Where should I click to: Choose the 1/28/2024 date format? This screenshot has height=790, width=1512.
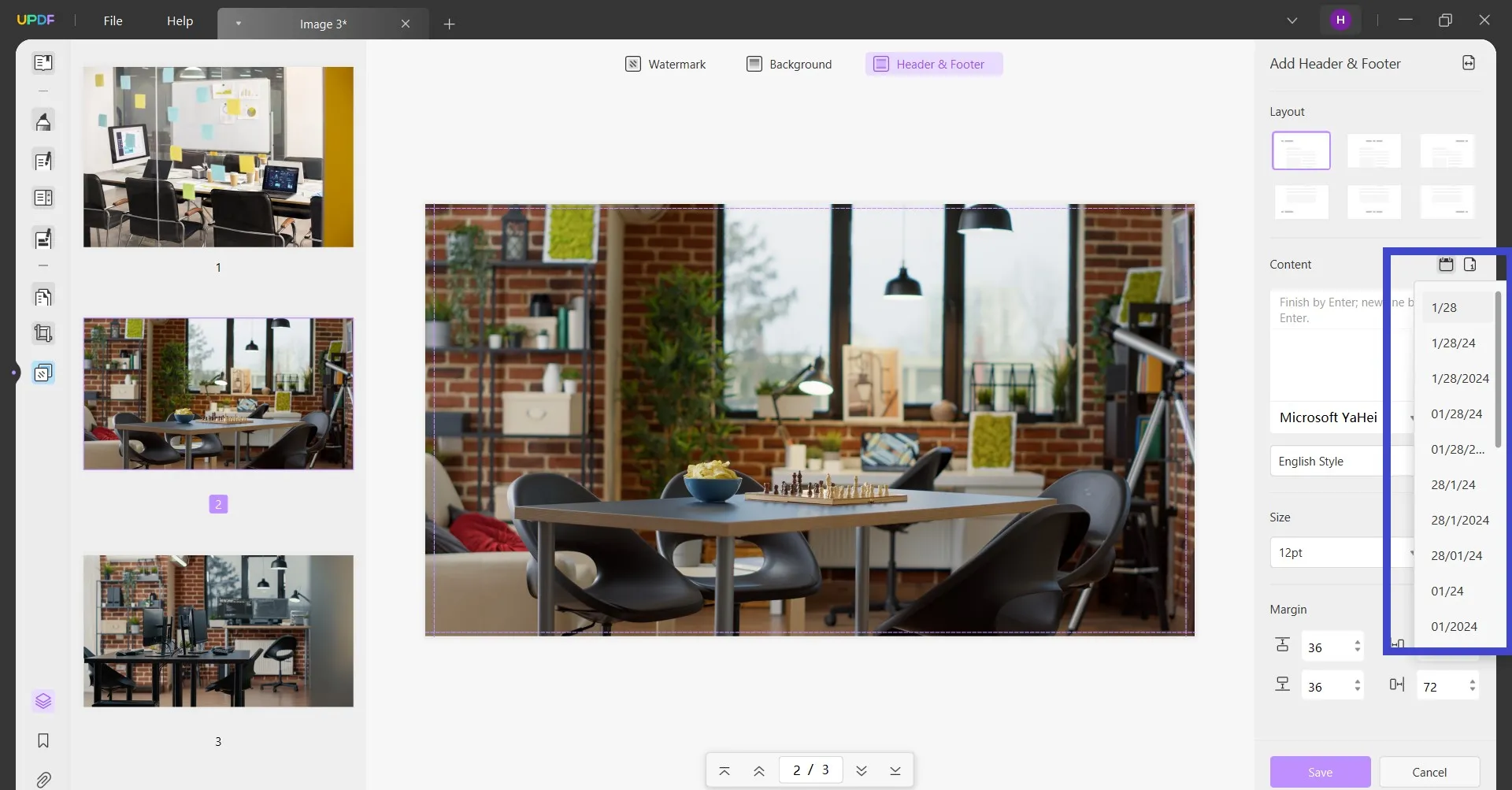1459,379
